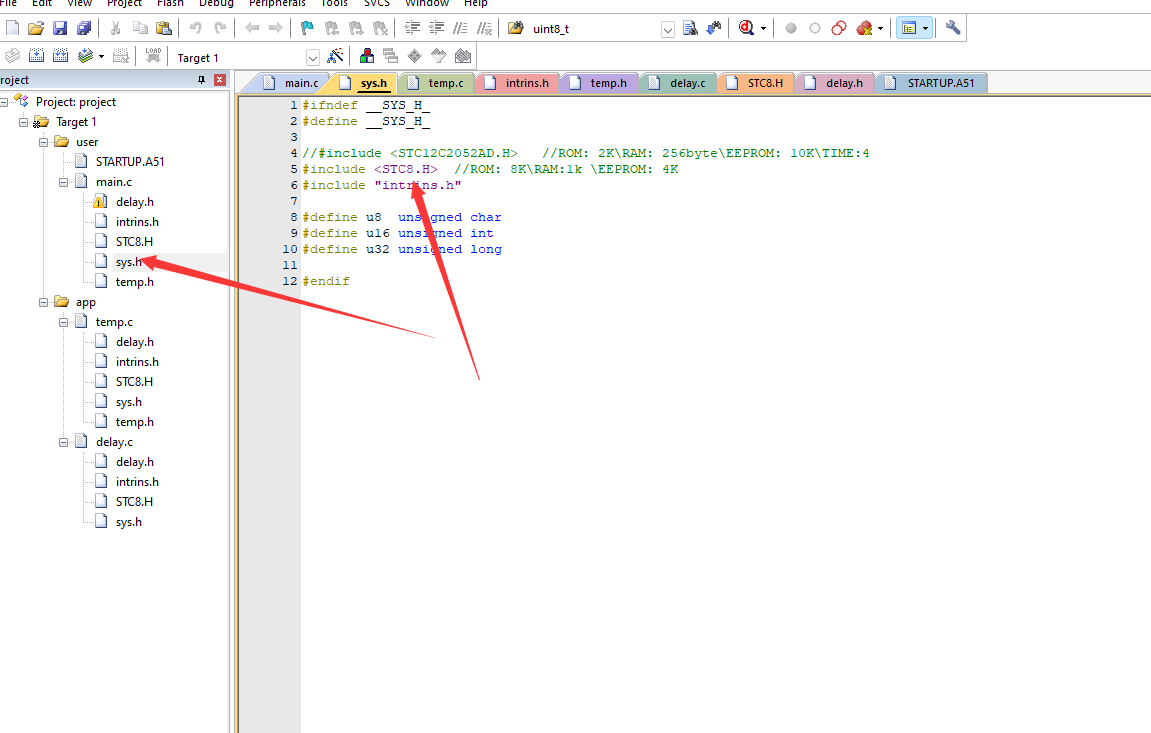Unindent the selected lines
The width and height of the screenshot is (1151, 733).
click(437, 28)
